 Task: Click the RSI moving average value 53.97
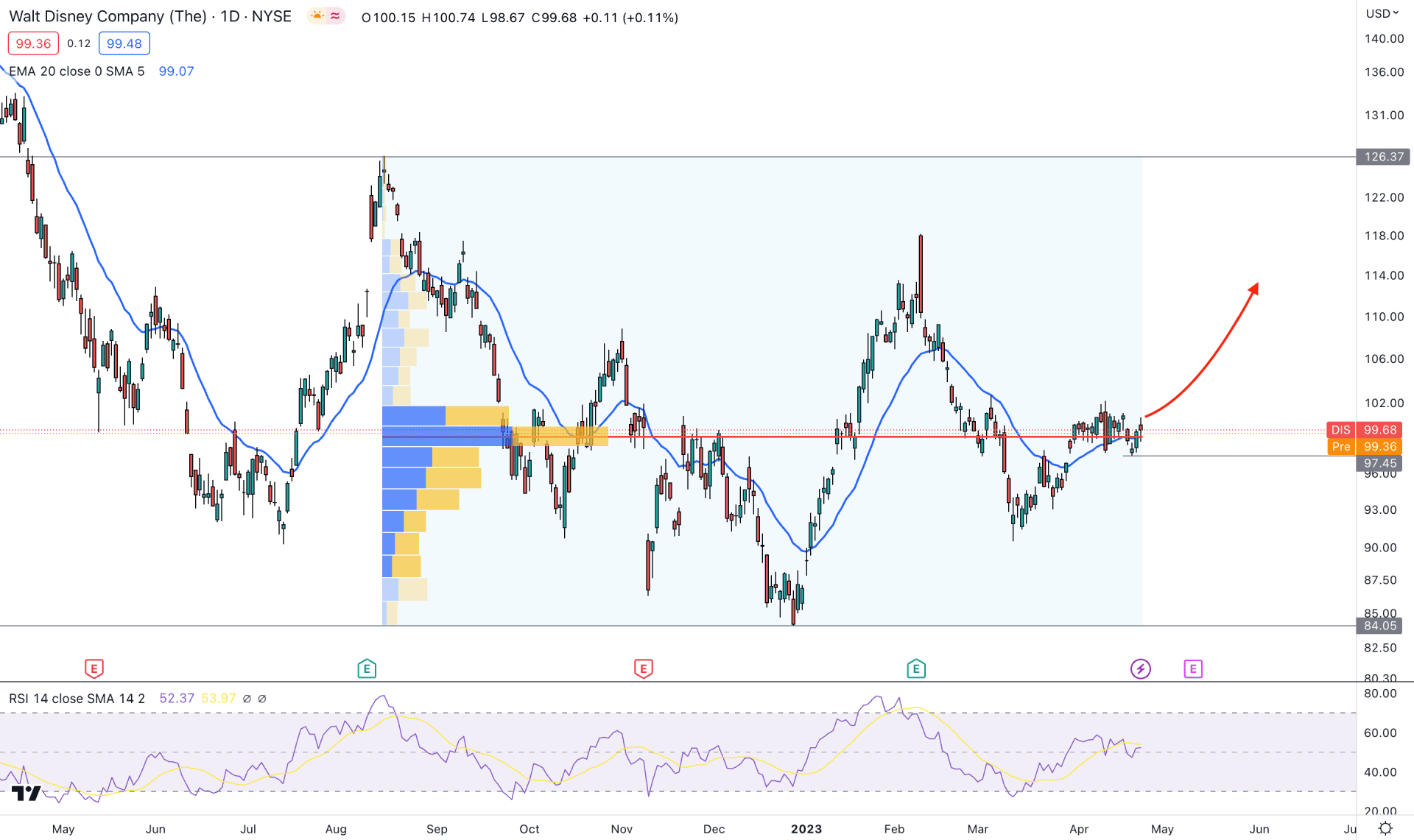pyautogui.click(x=219, y=698)
